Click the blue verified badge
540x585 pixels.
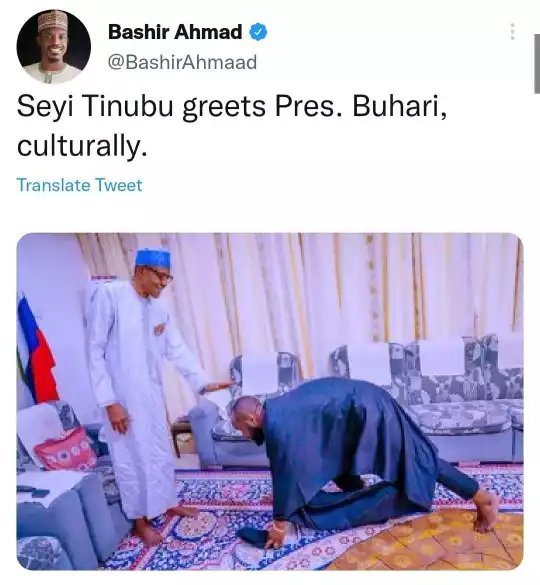point(258,32)
